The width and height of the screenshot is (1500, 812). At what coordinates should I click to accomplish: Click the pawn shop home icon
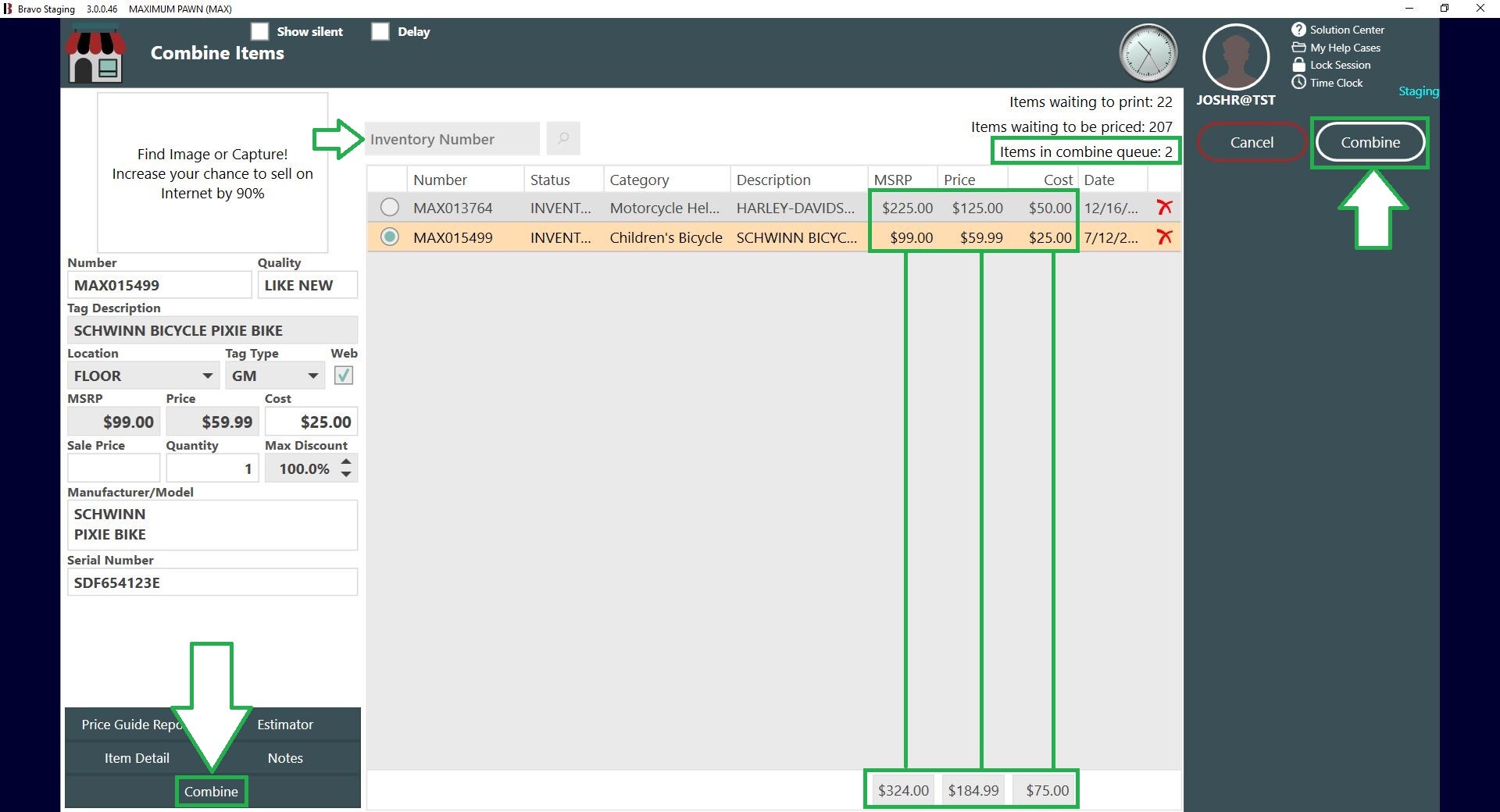point(96,54)
